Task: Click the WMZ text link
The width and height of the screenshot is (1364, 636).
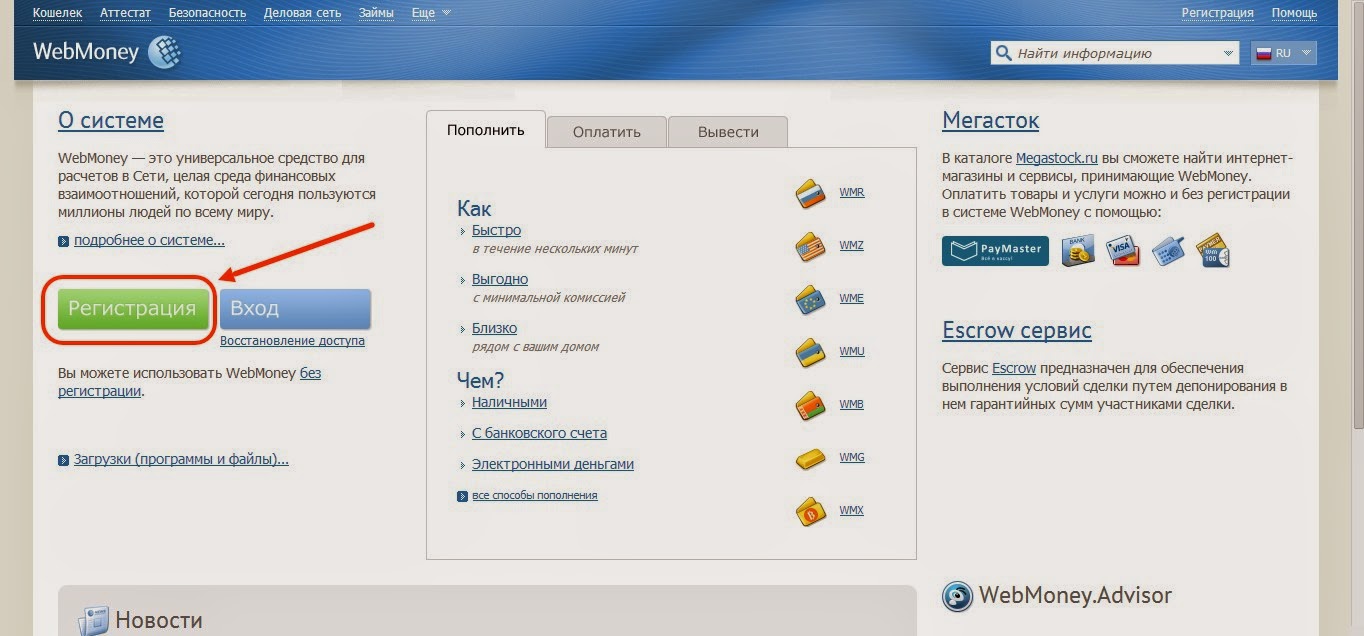Action: coord(852,246)
